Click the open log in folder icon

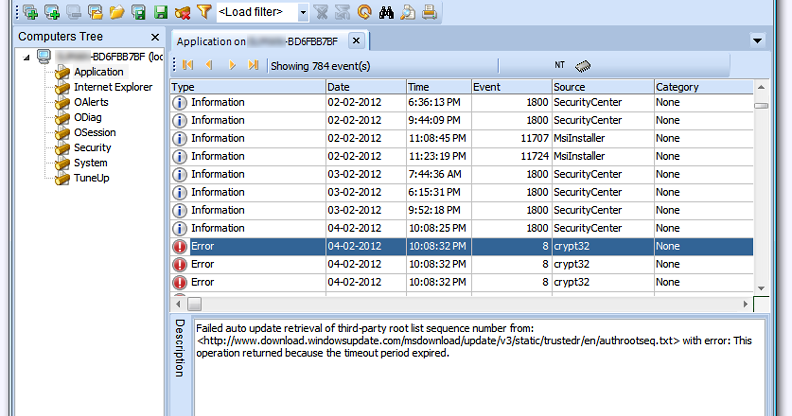(x=95, y=12)
